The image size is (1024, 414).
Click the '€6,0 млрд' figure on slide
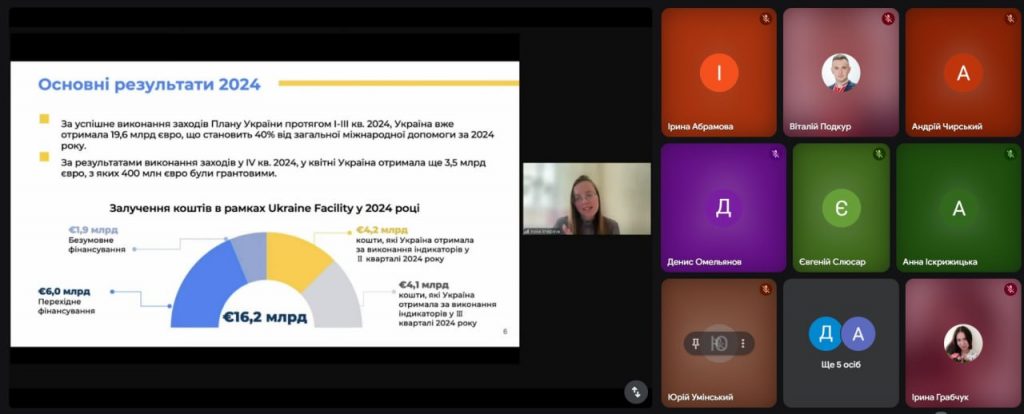point(64,291)
